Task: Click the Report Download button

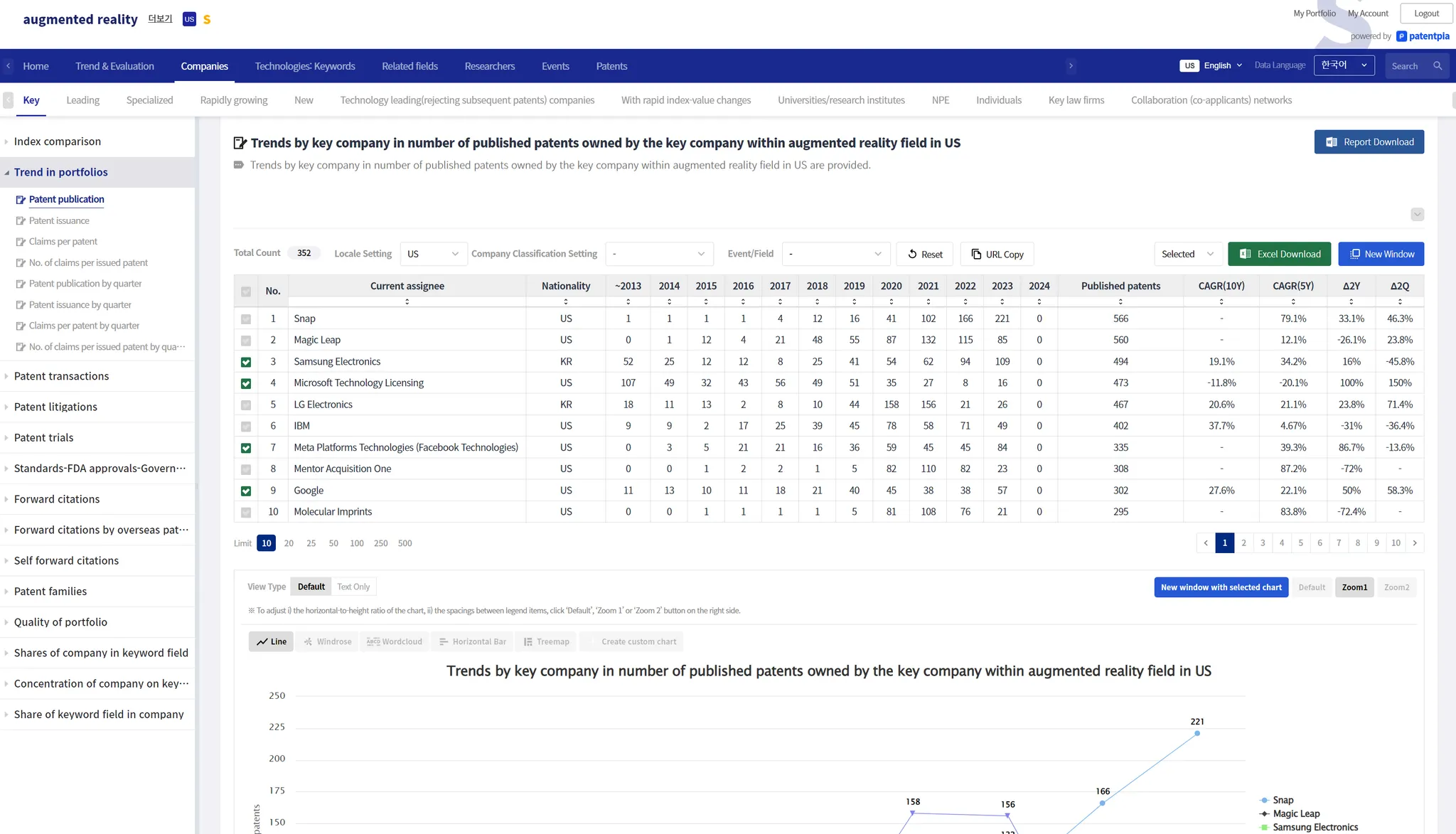Action: click(x=1369, y=142)
